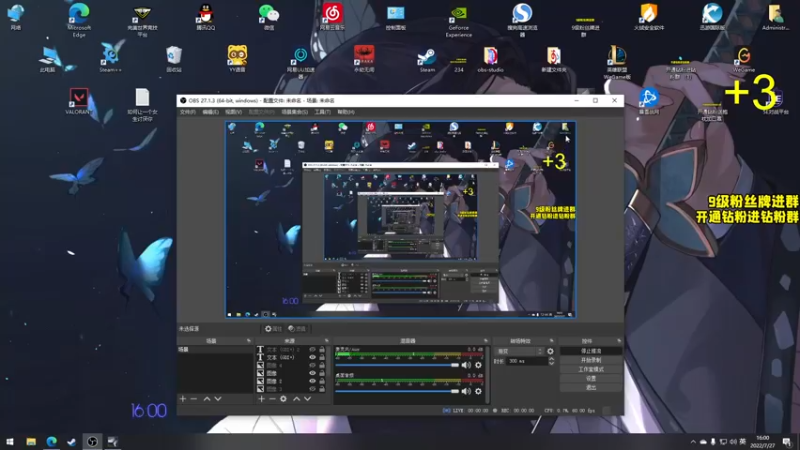Viewport: 800px width, 450px height.
Task: Open File Explorer from the taskbar
Action: (x=31, y=441)
